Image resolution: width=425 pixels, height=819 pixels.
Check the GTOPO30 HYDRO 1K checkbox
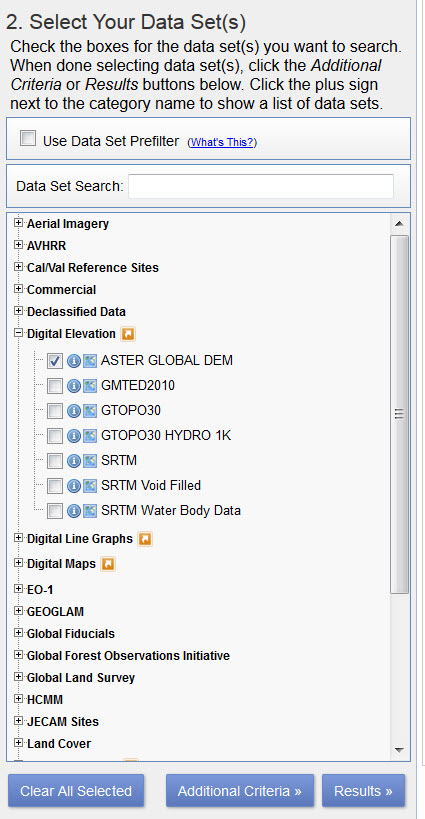click(x=55, y=436)
